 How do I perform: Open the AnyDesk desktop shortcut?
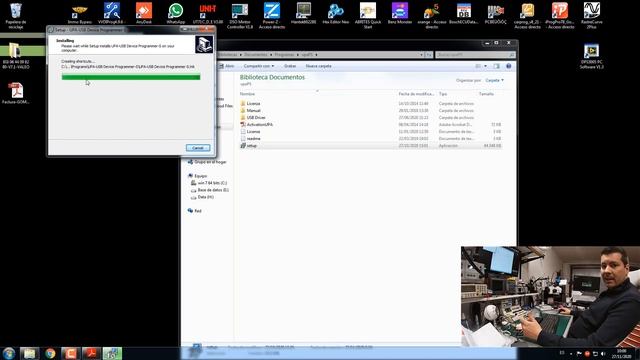pyautogui.click(x=144, y=13)
